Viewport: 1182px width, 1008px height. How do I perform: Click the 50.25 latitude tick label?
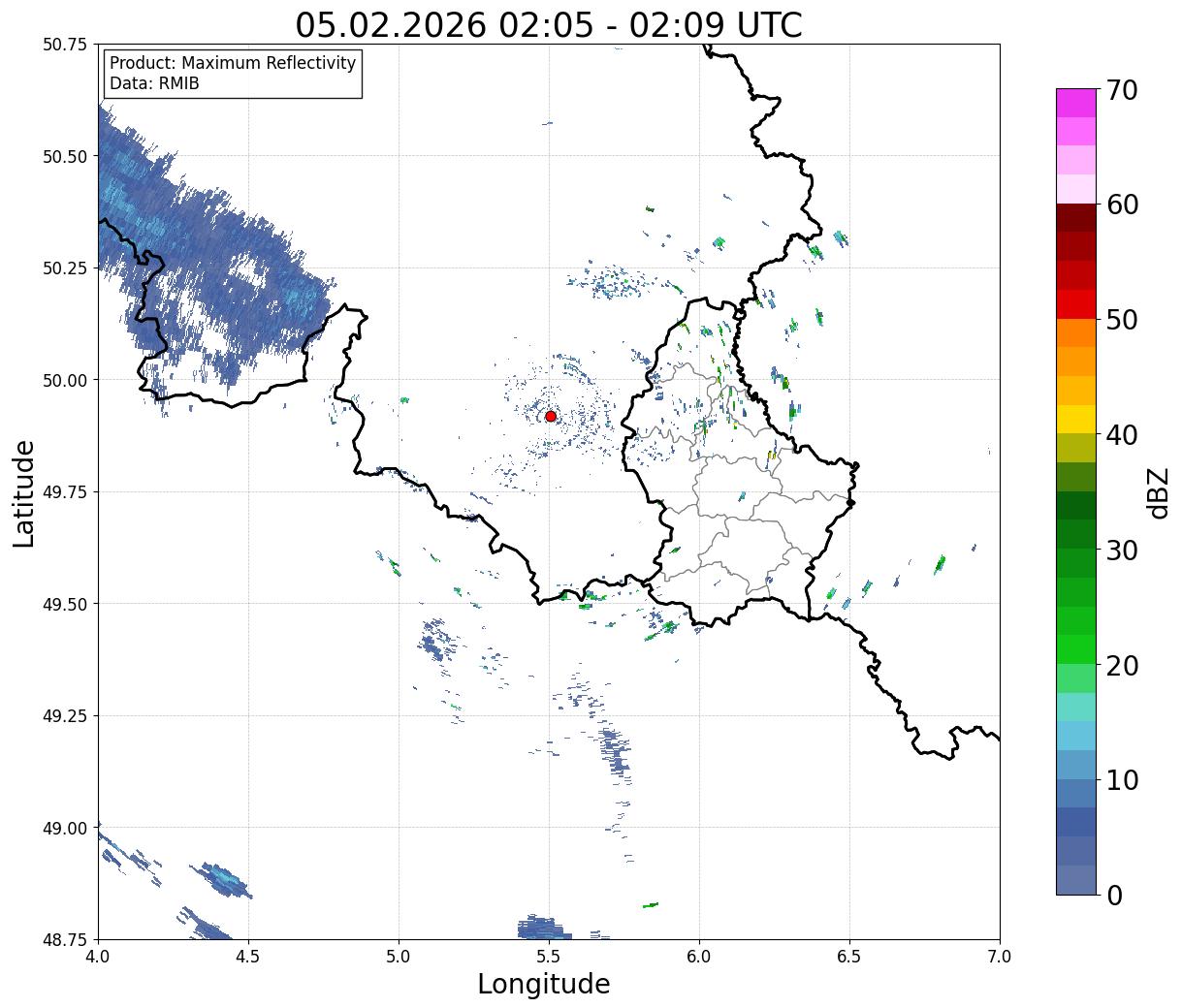pos(65,268)
